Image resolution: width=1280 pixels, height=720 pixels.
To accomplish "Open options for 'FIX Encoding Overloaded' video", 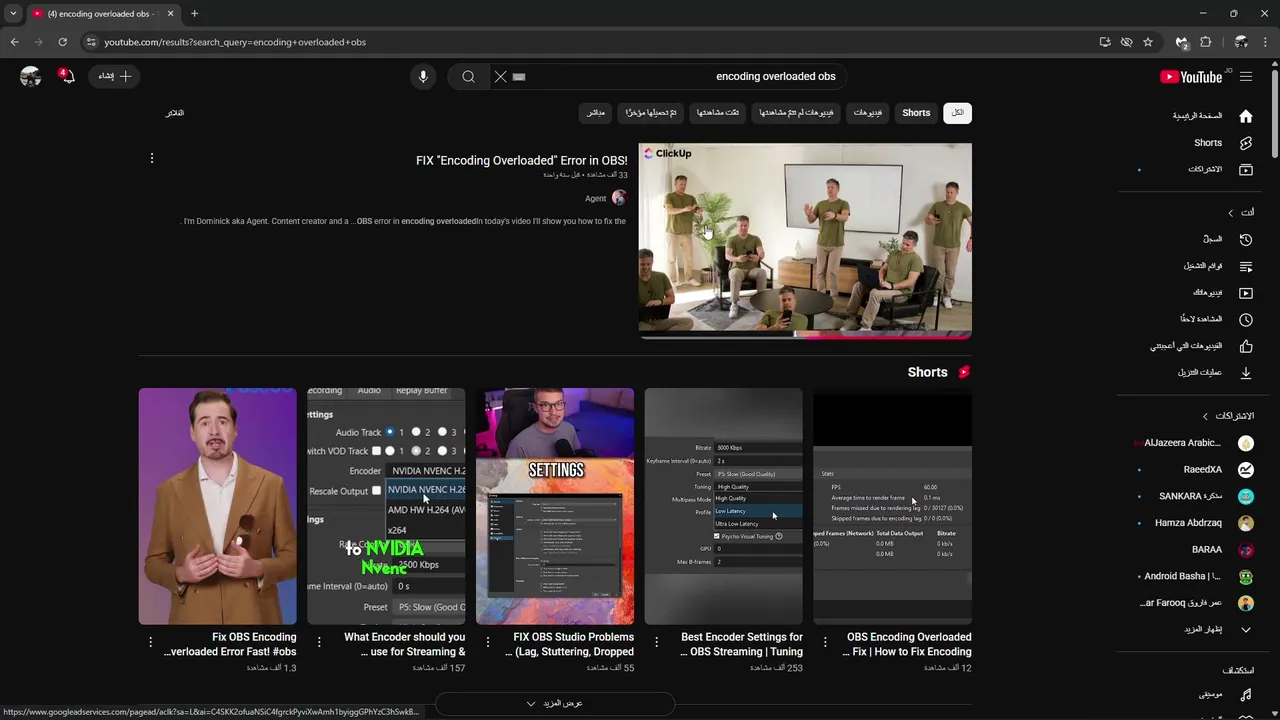I will click(152, 158).
